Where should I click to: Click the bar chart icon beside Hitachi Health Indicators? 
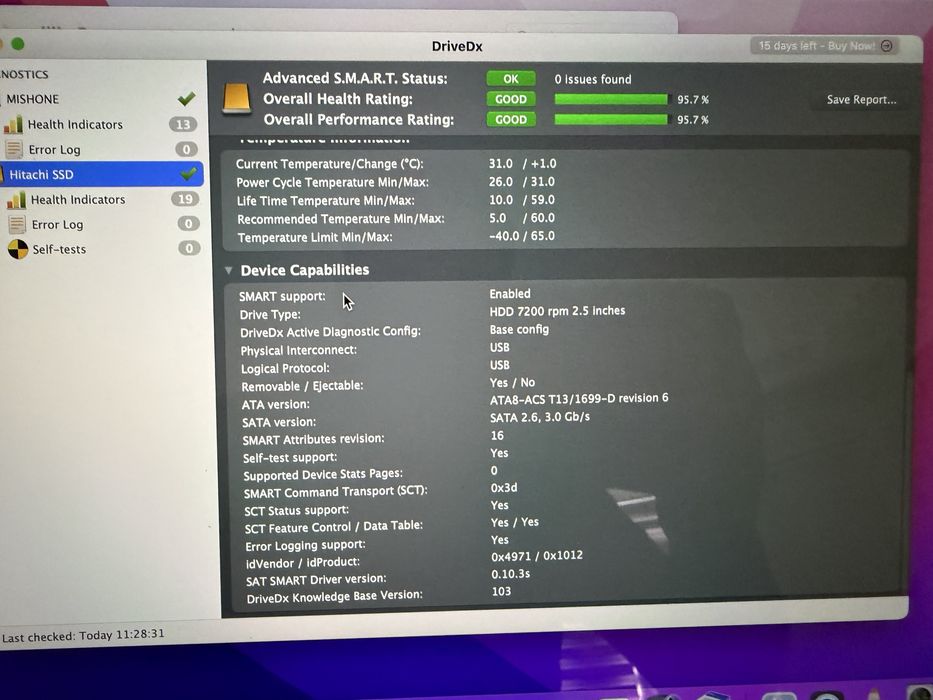click(x=16, y=199)
